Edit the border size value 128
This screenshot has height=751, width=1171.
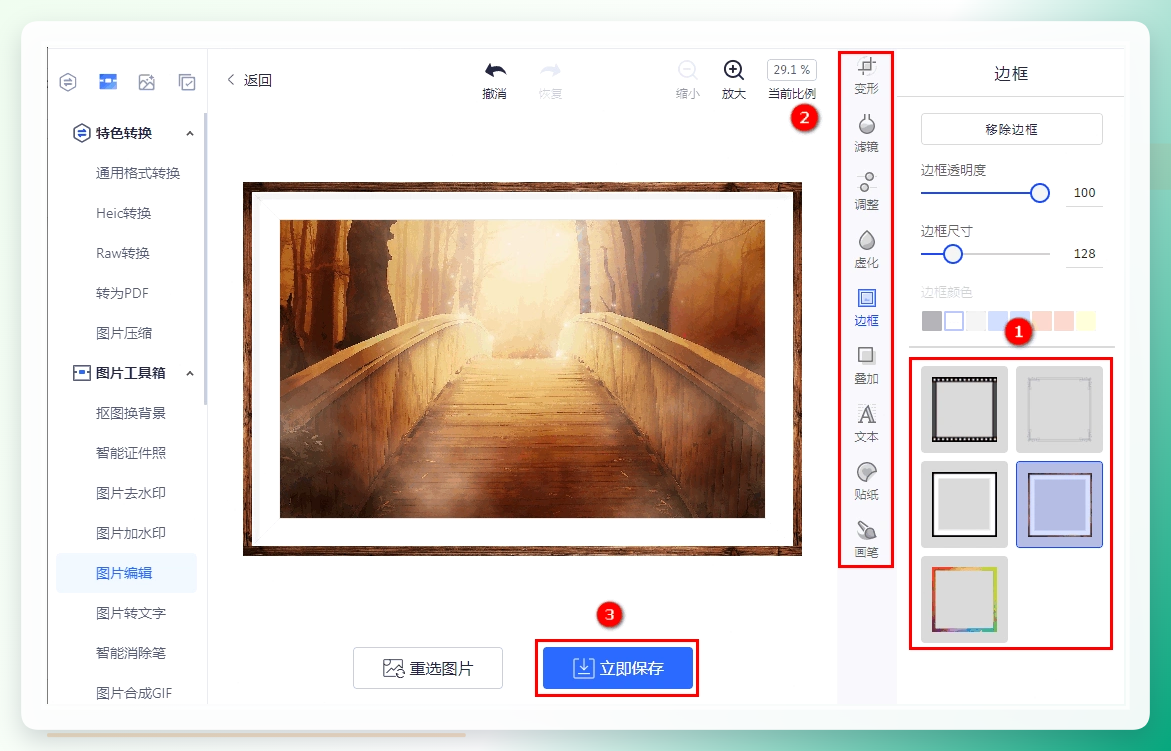coord(1084,254)
